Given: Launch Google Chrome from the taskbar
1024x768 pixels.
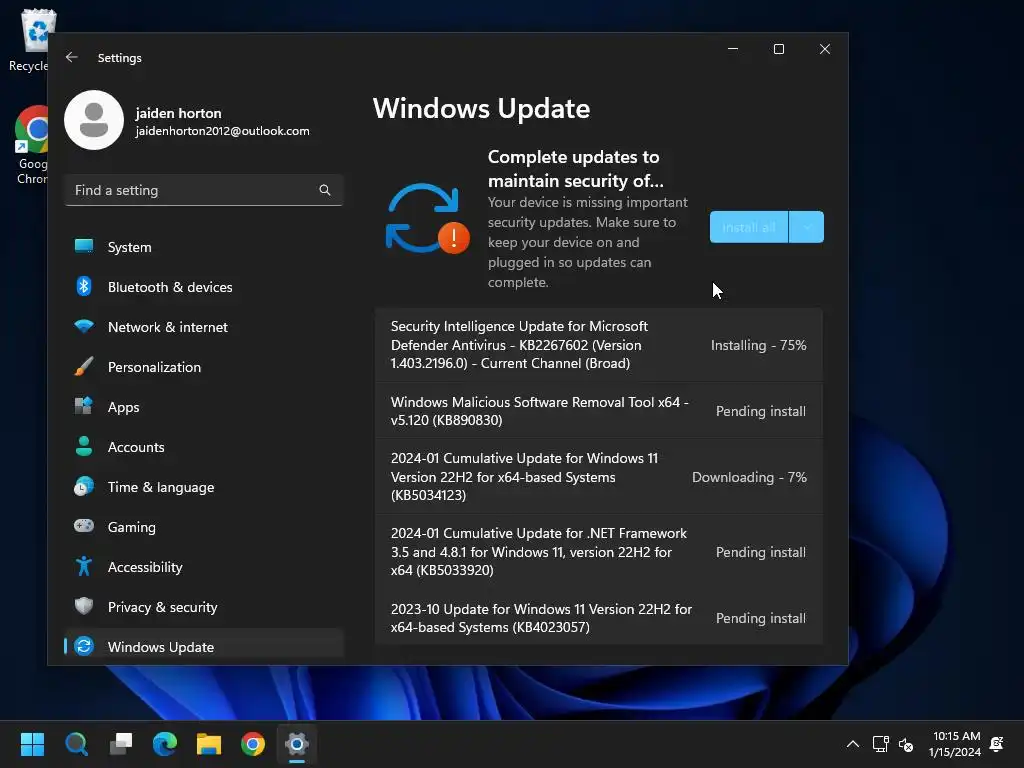Looking at the screenshot, I should 253,744.
